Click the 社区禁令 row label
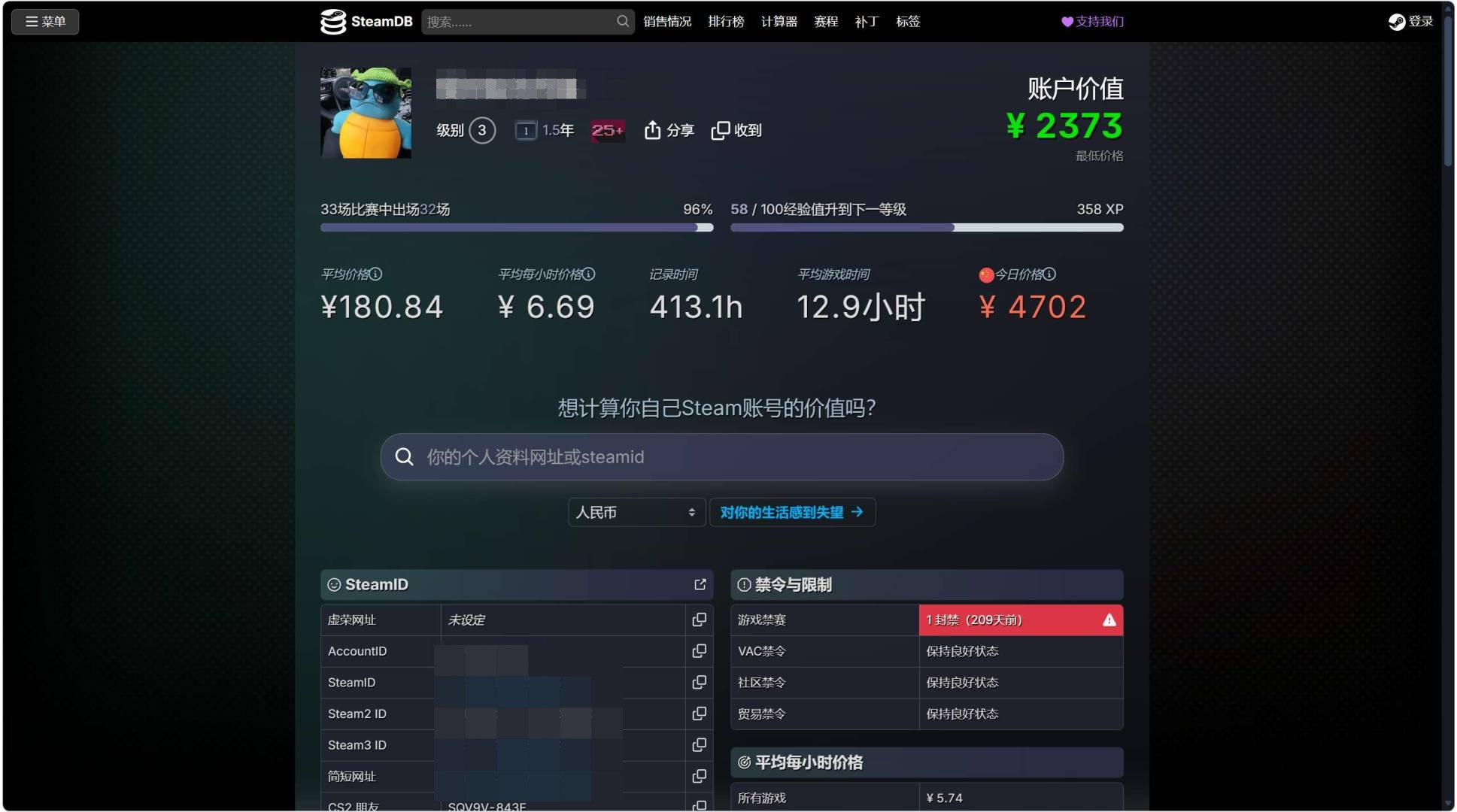Image resolution: width=1457 pixels, height=812 pixels. point(761,683)
